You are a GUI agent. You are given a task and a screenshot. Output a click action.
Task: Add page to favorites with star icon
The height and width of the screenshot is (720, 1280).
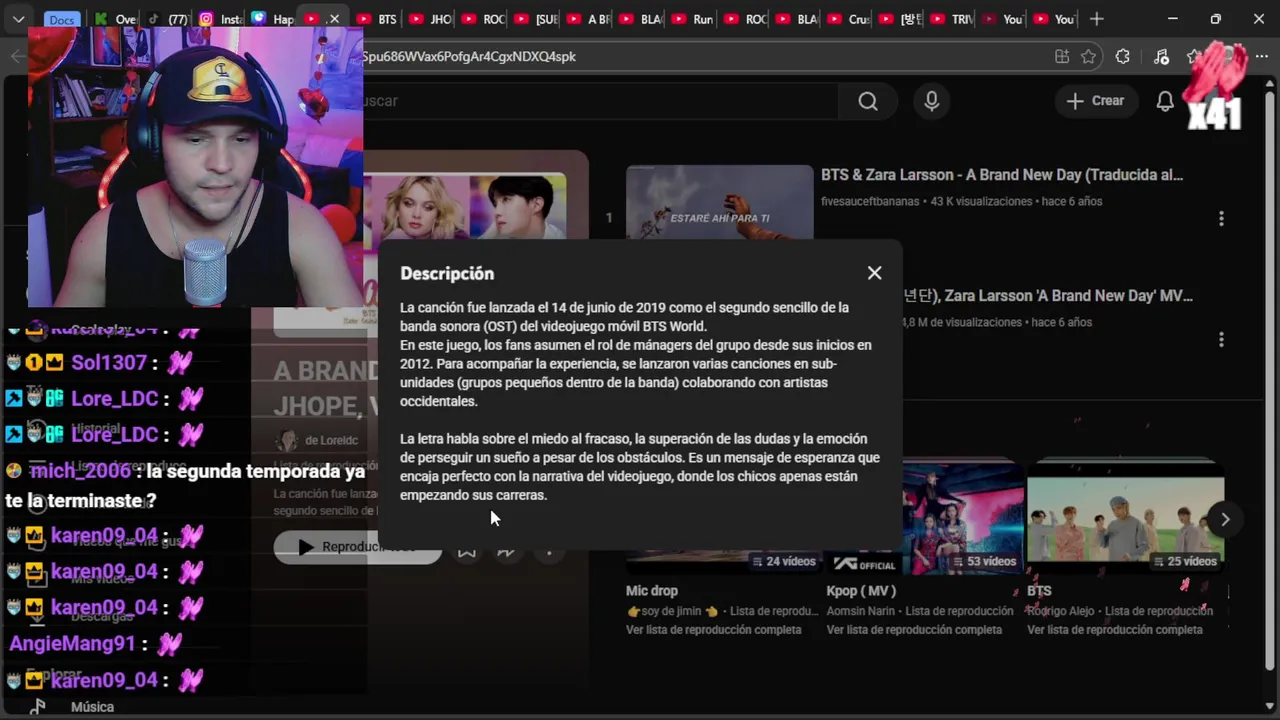tap(1089, 57)
